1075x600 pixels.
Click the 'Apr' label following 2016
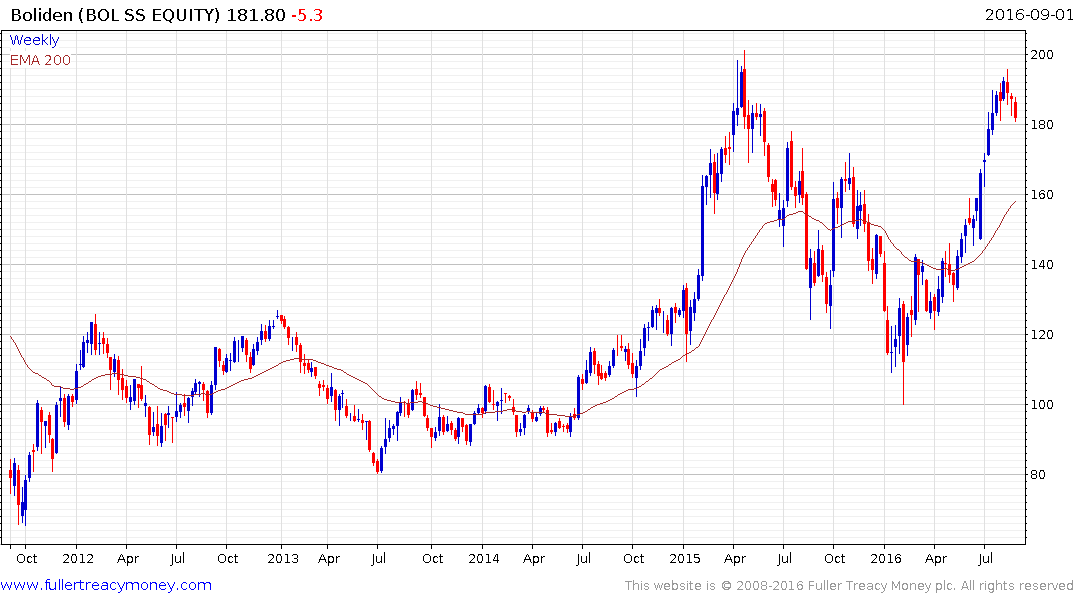pos(935,558)
